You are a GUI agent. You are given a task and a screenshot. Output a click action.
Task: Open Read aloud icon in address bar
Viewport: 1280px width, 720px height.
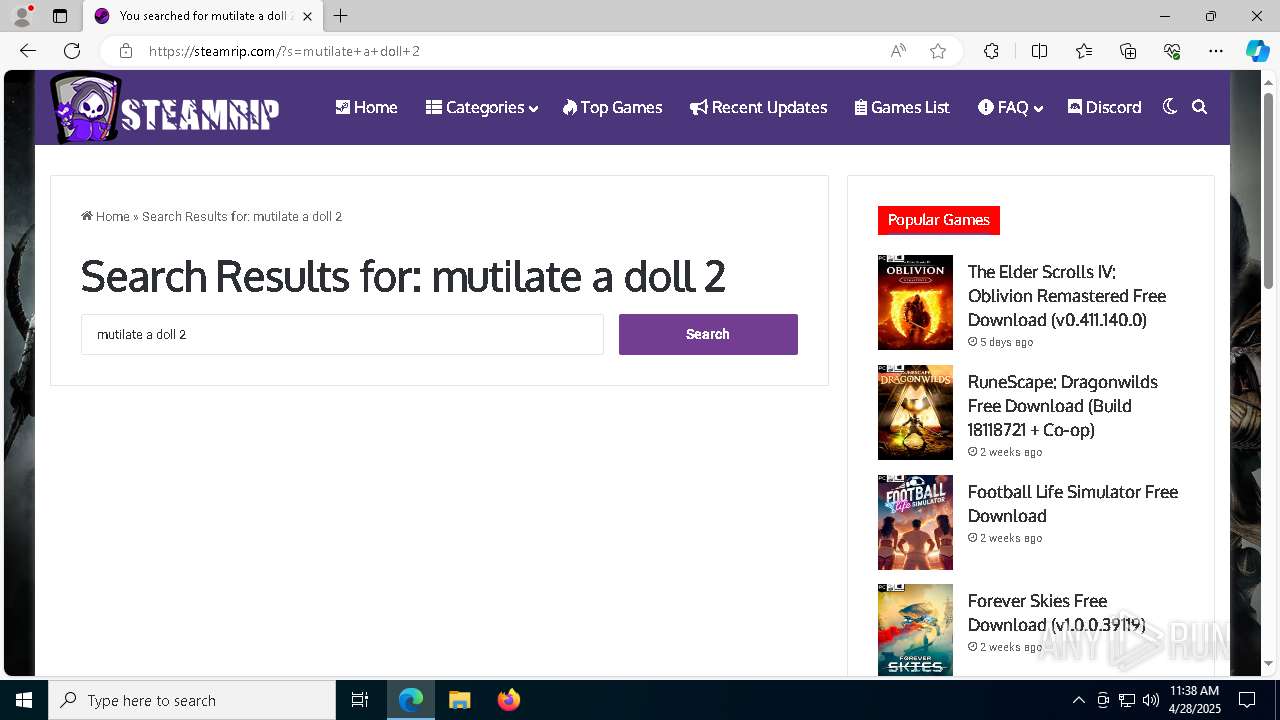(x=898, y=51)
